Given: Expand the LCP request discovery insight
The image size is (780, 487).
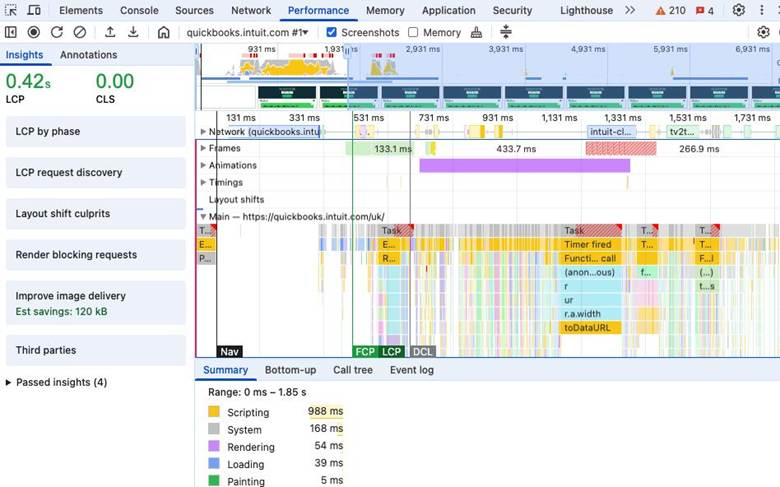Looking at the screenshot, I should (x=96, y=172).
